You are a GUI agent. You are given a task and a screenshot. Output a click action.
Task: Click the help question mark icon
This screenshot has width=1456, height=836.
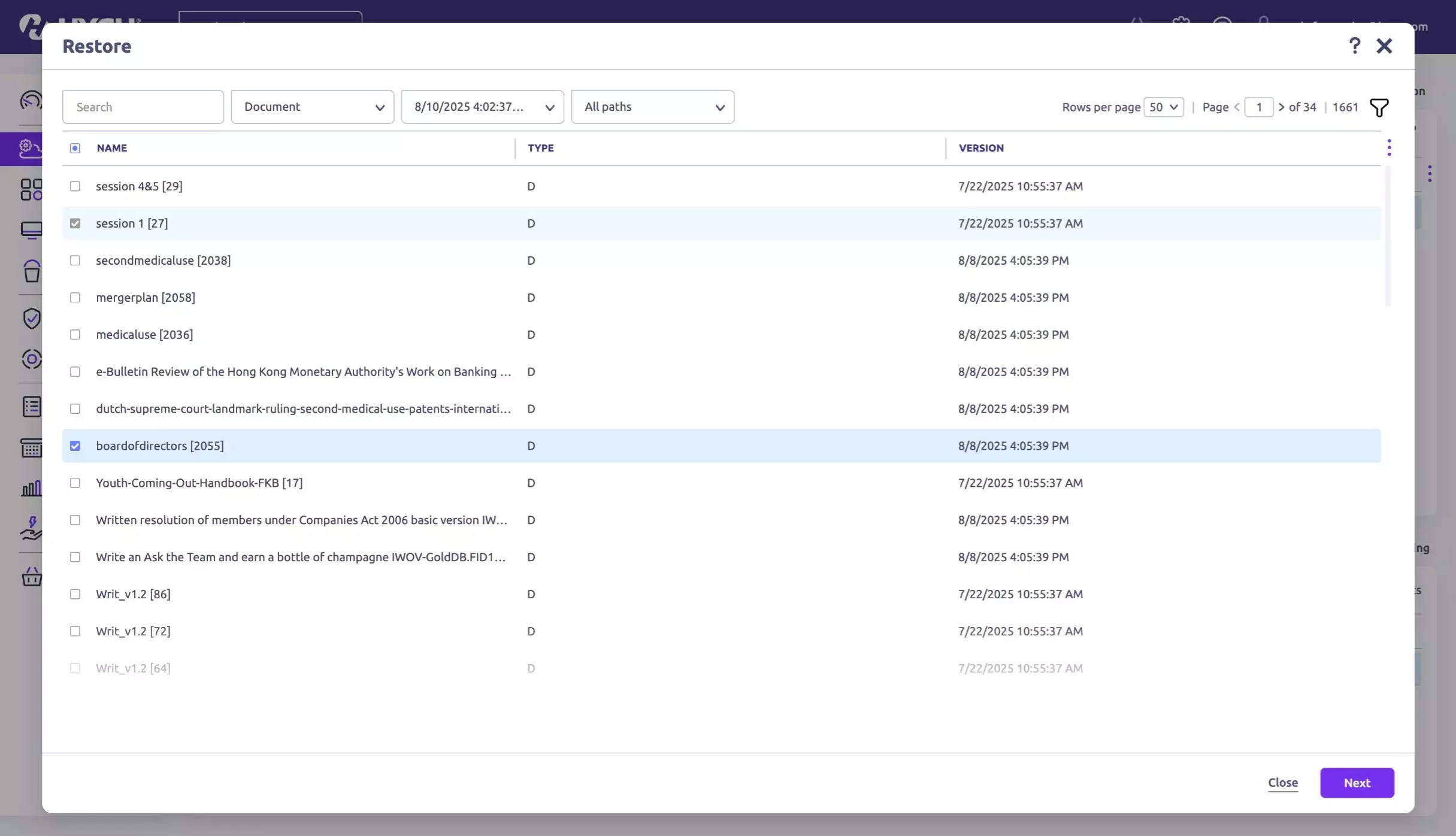click(1354, 46)
